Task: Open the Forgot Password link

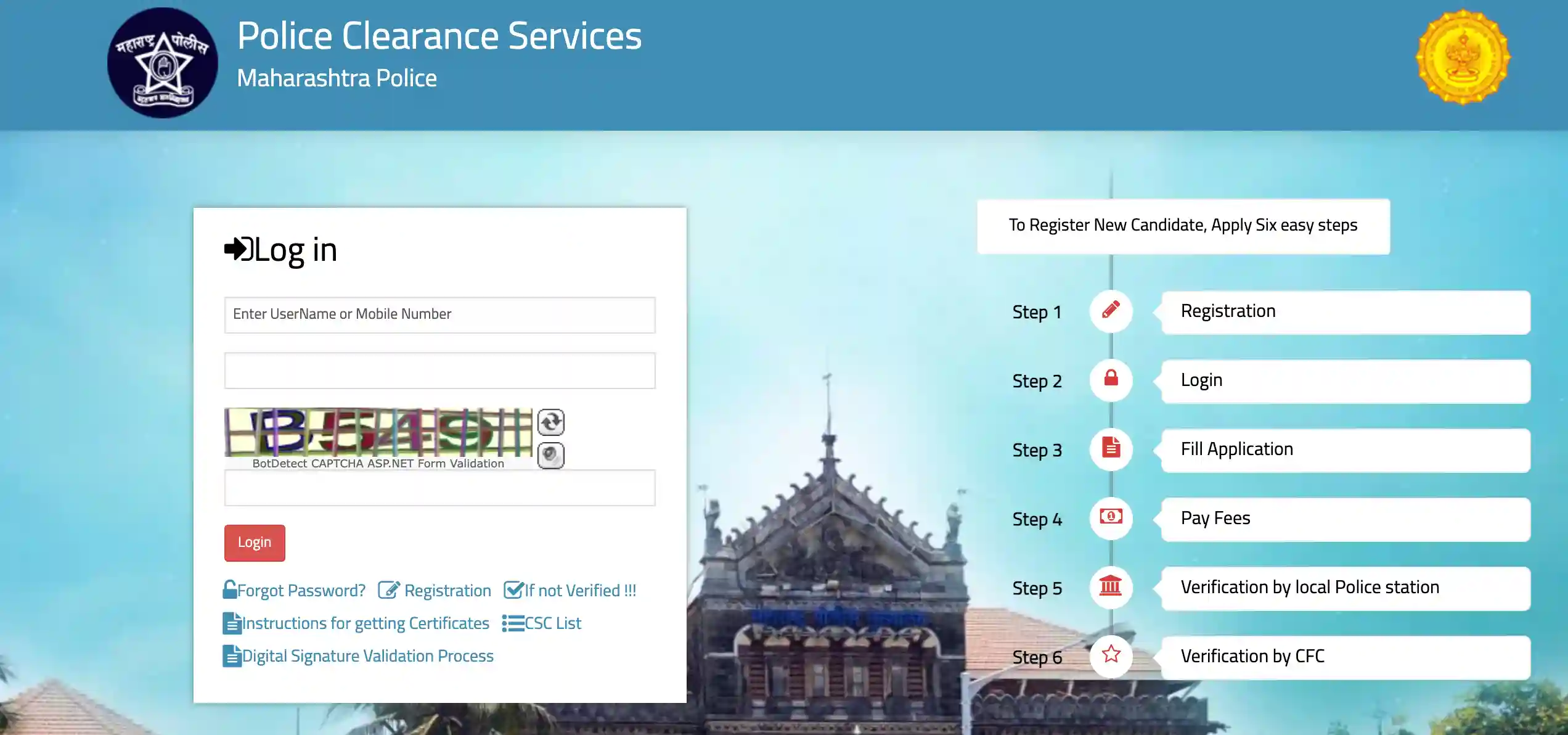Action: [301, 591]
